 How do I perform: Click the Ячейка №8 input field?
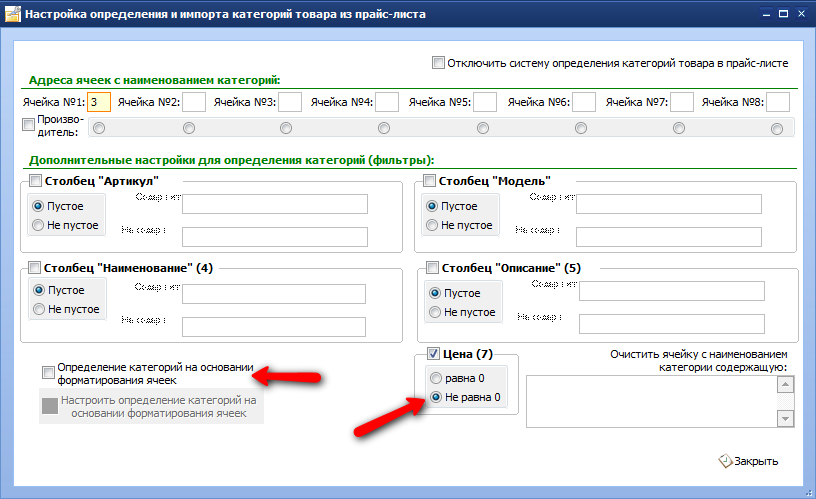click(x=778, y=102)
